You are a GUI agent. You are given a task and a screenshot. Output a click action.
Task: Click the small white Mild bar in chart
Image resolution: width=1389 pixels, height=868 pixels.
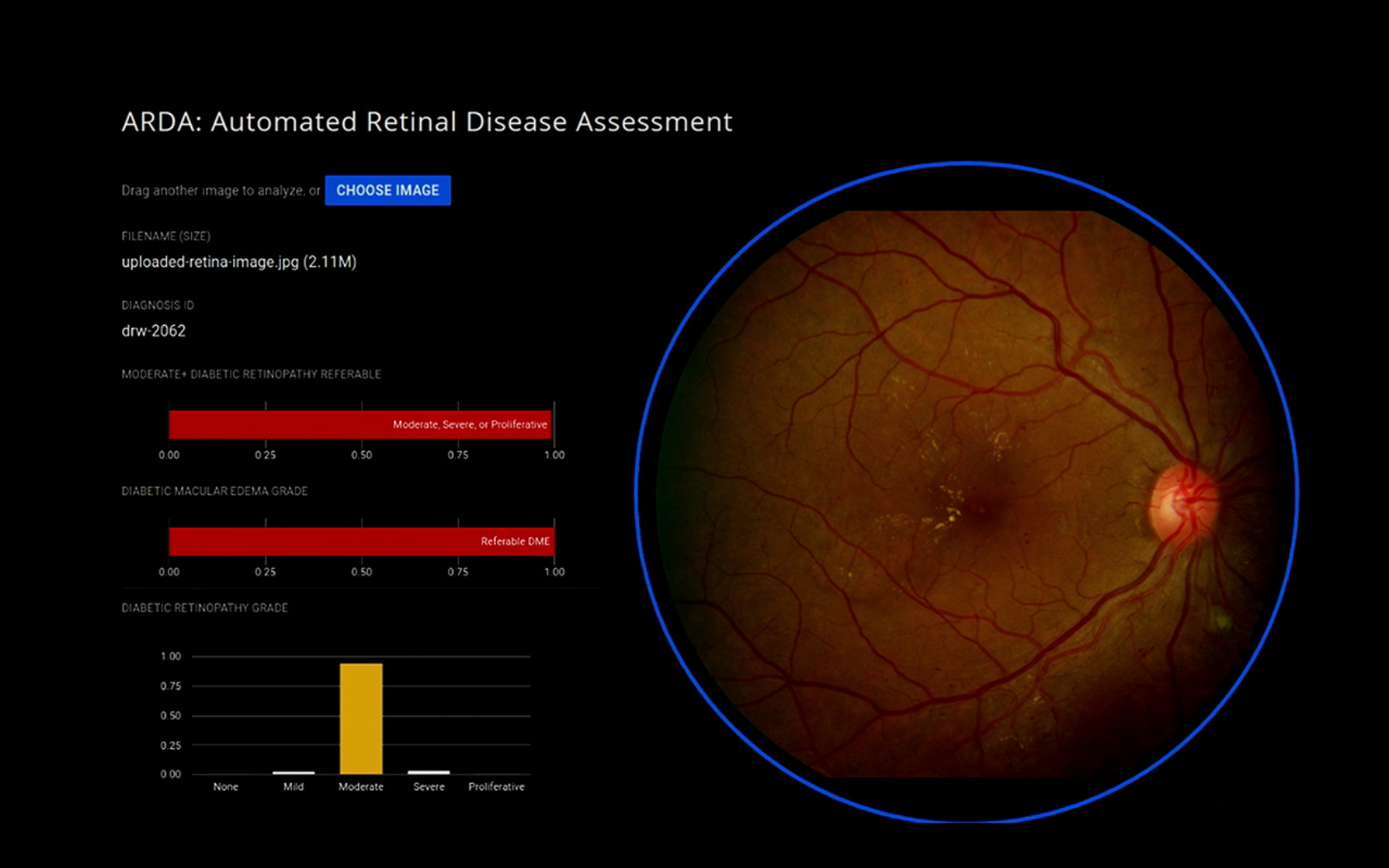294,772
